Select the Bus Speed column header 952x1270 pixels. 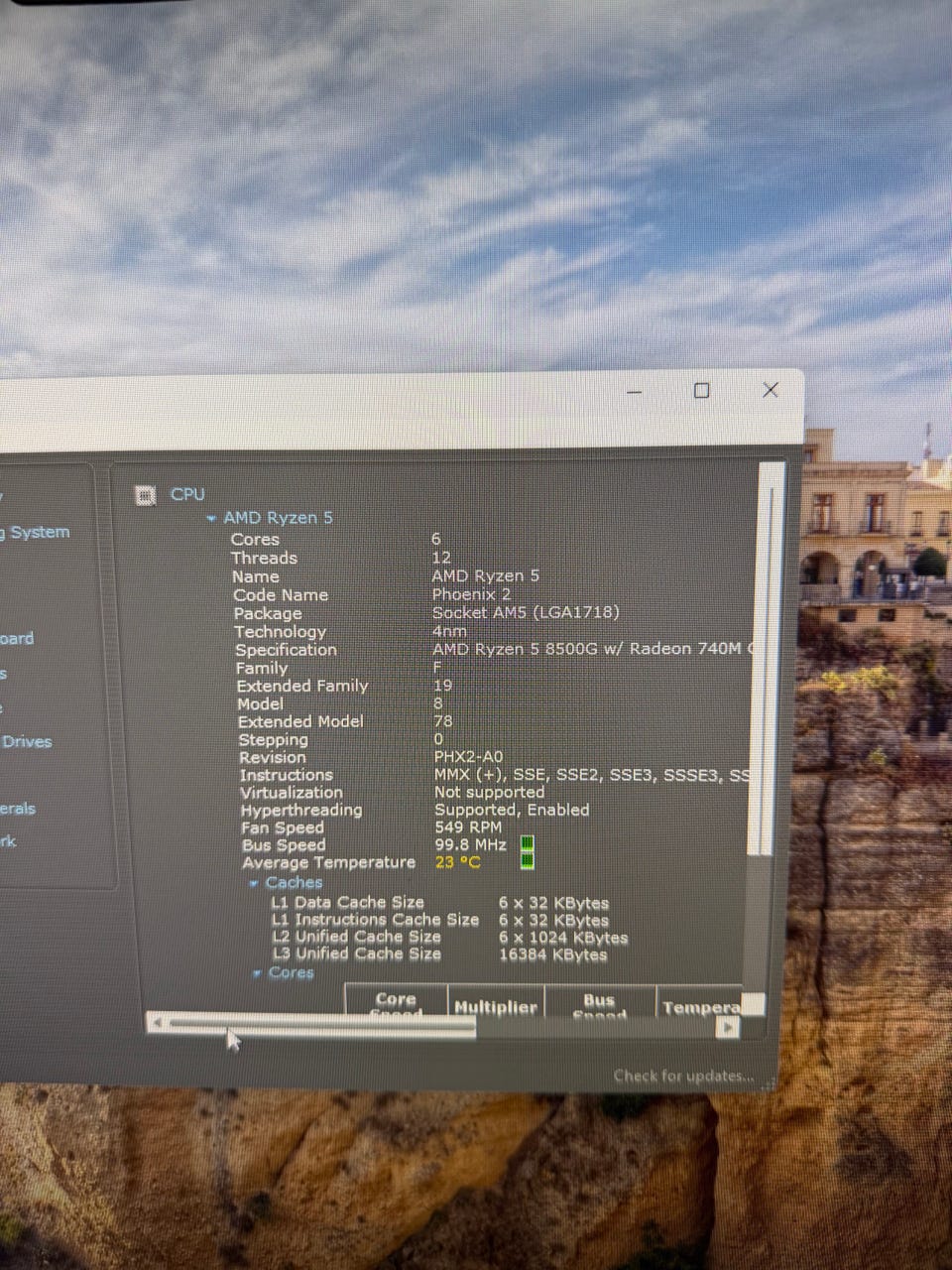[599, 1004]
